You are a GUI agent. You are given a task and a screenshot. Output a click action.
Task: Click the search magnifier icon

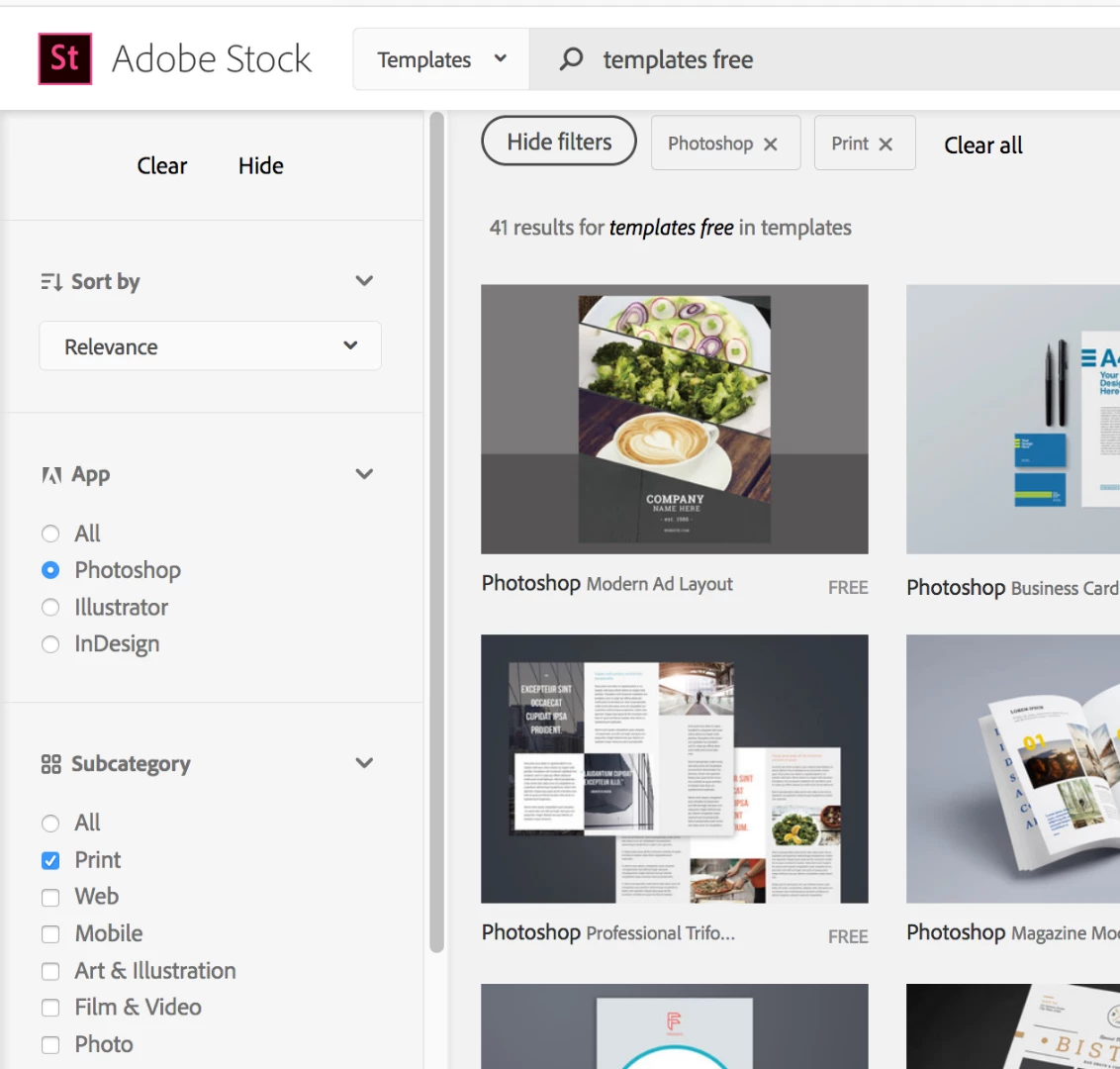[x=571, y=59]
